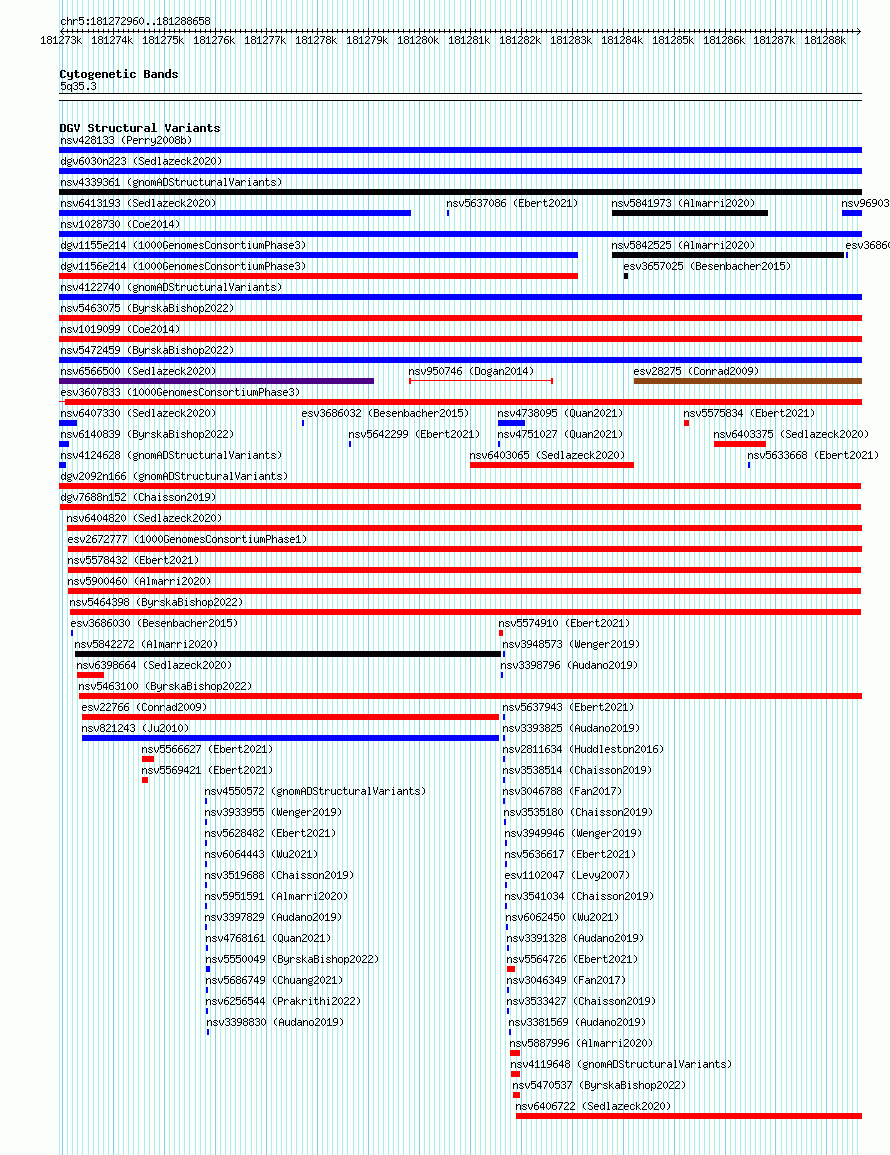This screenshot has width=890, height=1155.
Task: Open the nsv5463100 (ByrskaBishop2022) label
Action: (165, 686)
